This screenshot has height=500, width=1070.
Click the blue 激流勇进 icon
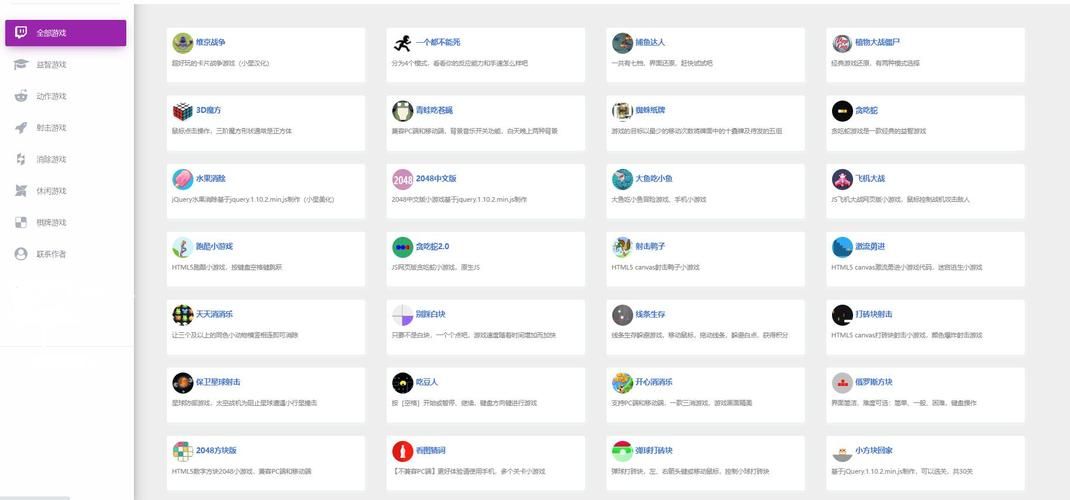(x=842, y=247)
